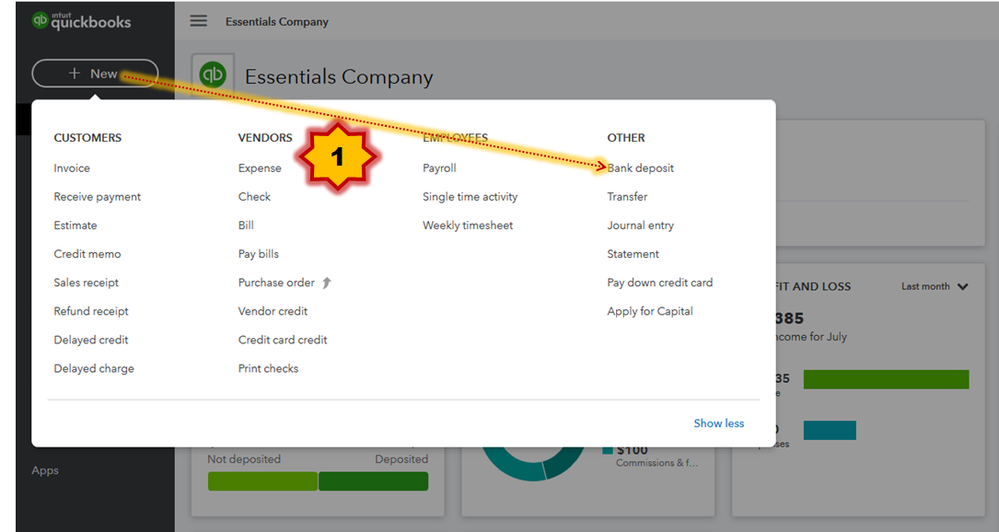The image size is (999, 532).
Task: Open the Last month period dropdown
Action: coord(935,287)
